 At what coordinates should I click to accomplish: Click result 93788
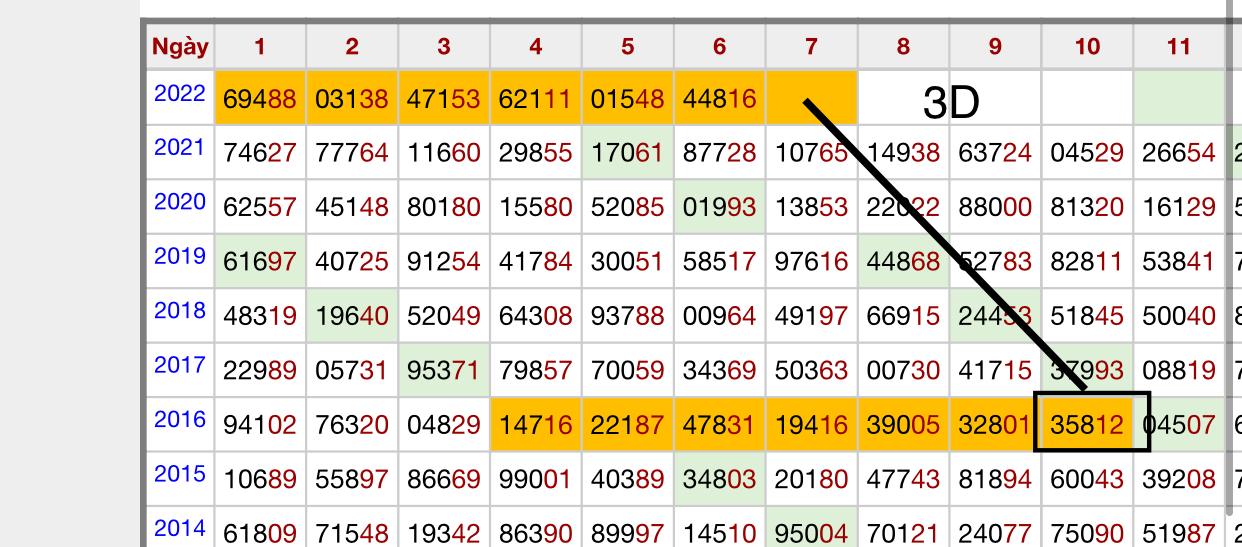628,316
